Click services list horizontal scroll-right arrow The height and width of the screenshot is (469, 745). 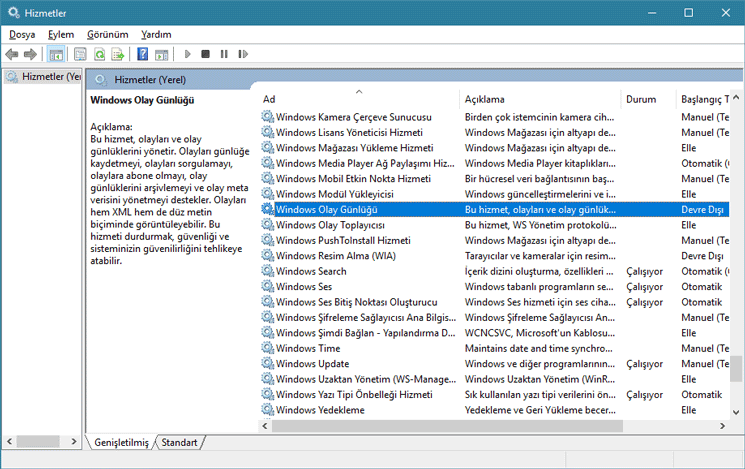(x=723, y=426)
